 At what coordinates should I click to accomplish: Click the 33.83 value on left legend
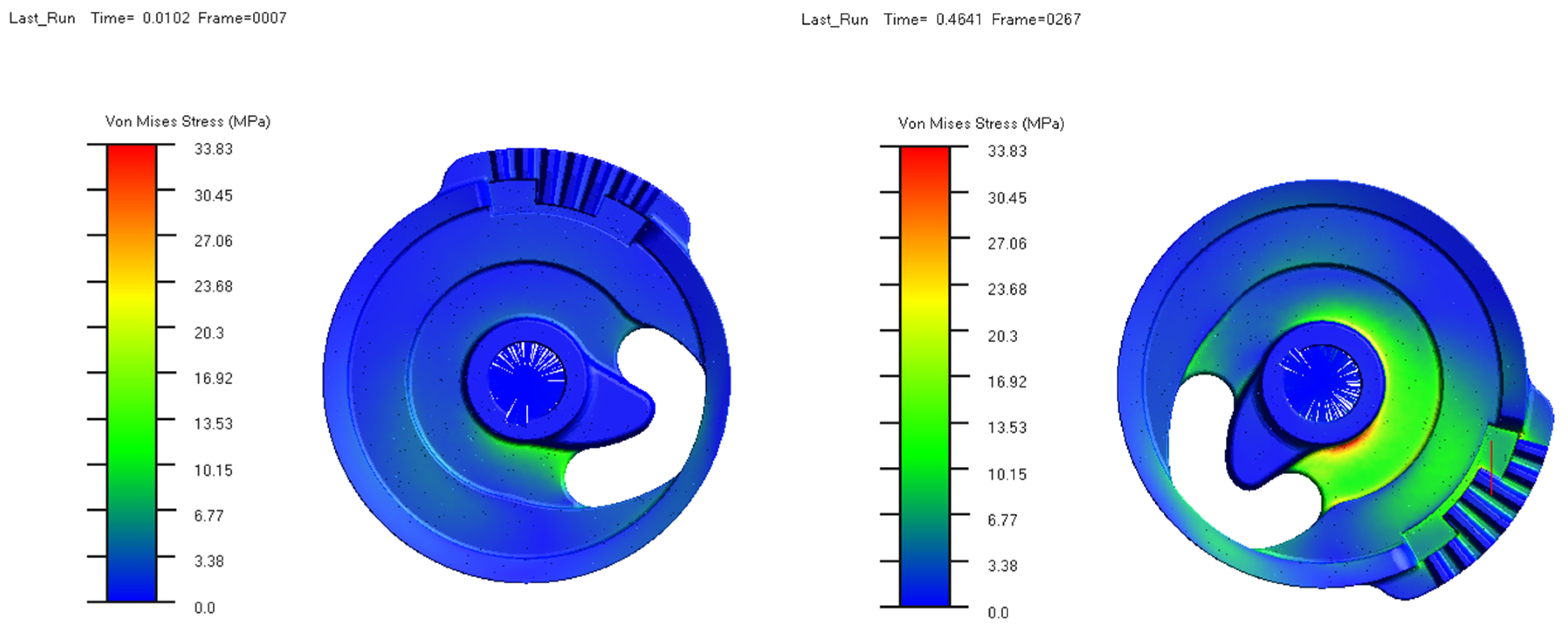pyautogui.click(x=213, y=149)
